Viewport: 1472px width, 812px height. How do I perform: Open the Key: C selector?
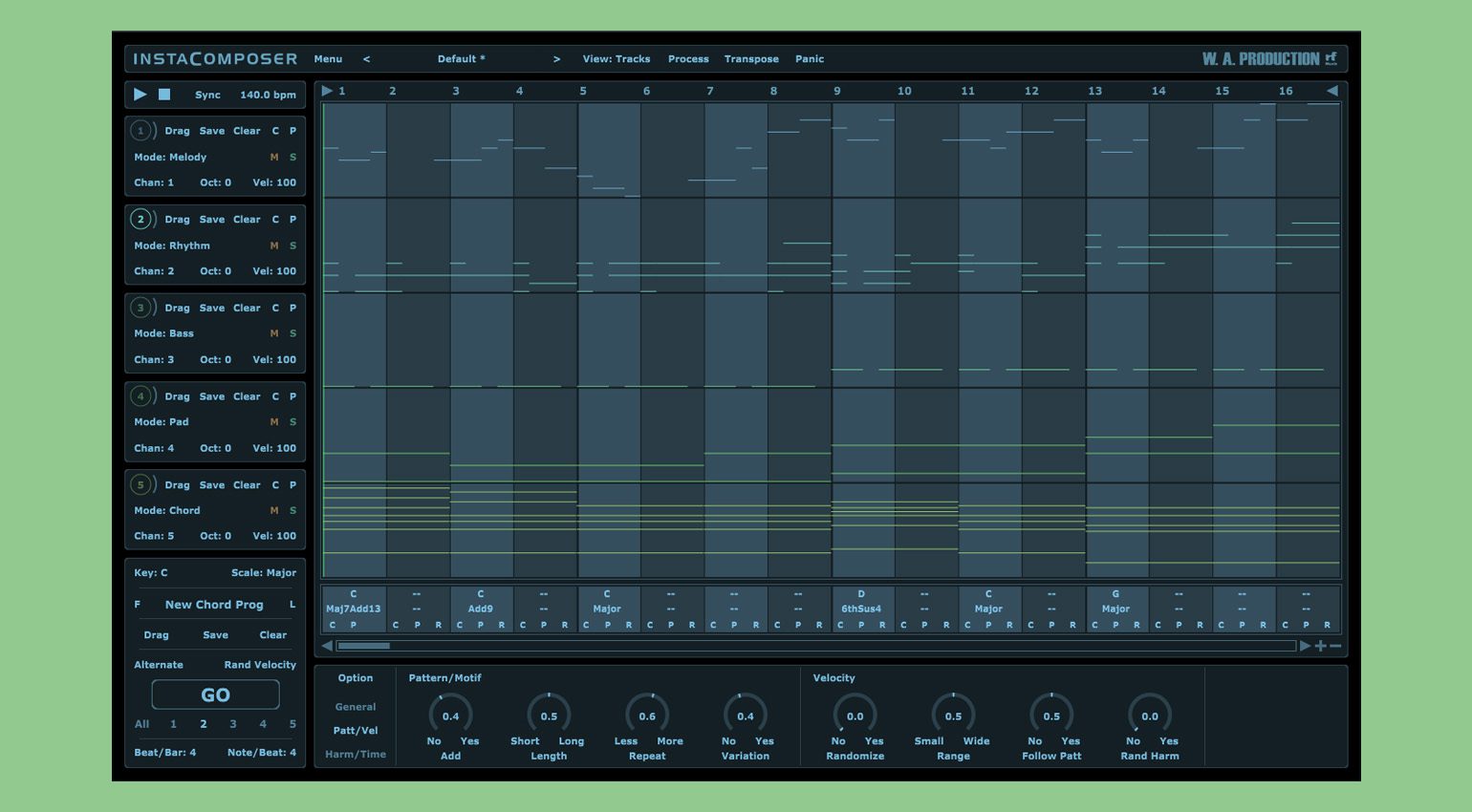(151, 573)
